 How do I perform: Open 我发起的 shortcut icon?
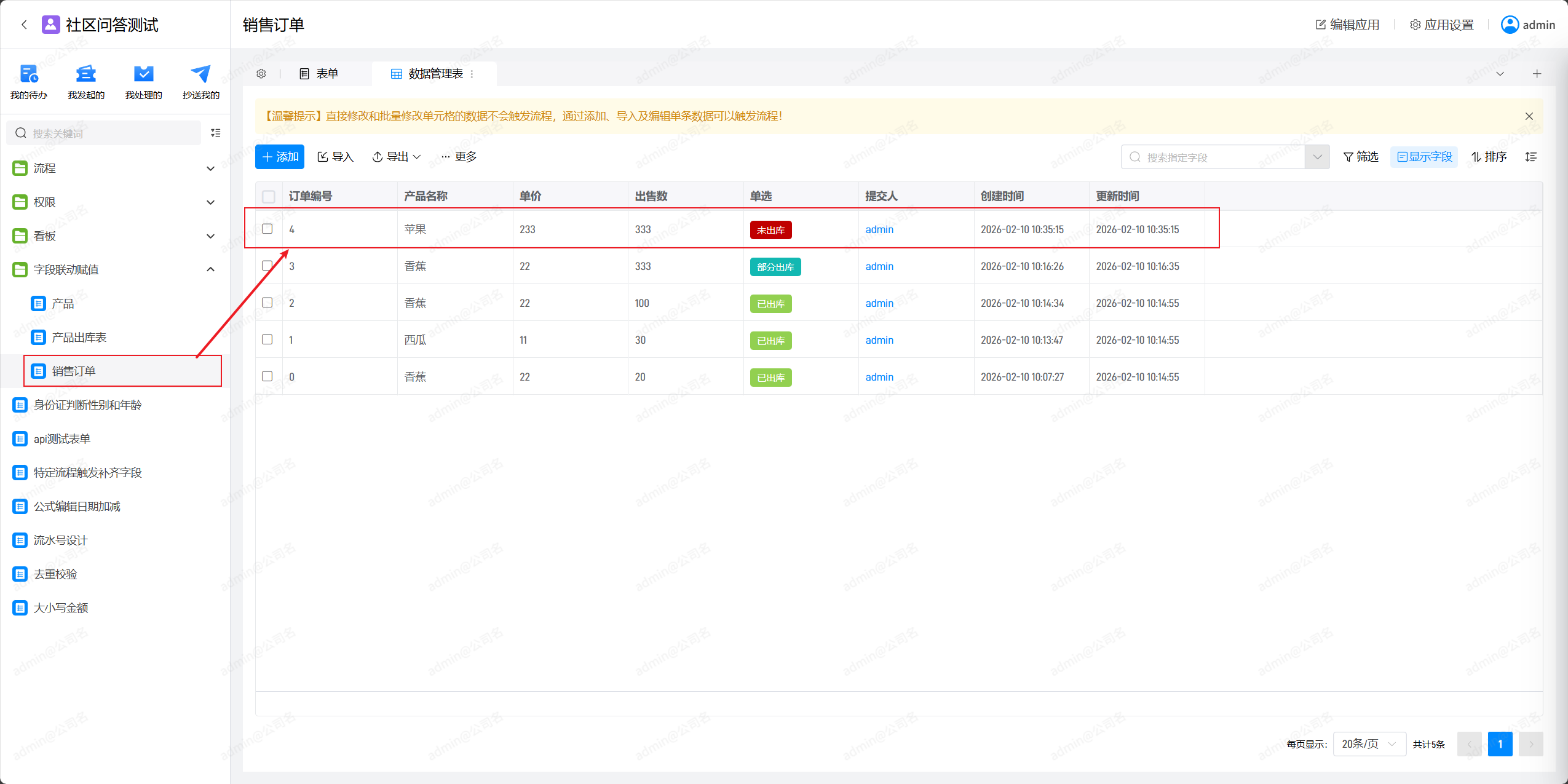coord(85,74)
